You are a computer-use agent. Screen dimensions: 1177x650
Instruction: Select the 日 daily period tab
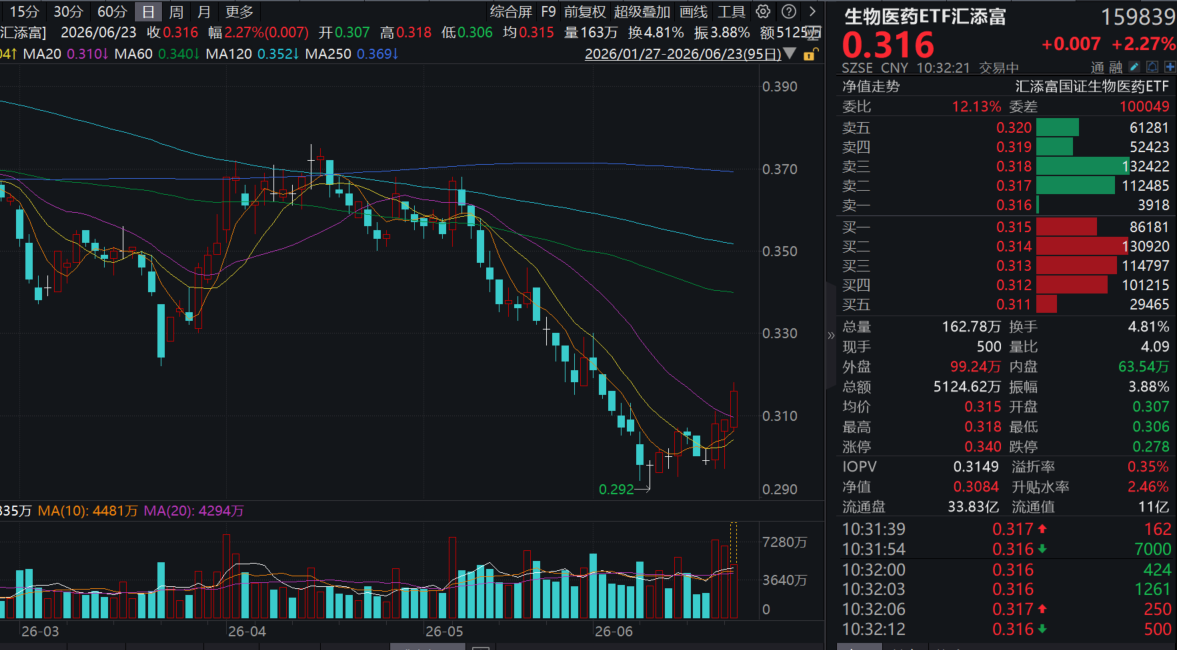pyautogui.click(x=148, y=11)
